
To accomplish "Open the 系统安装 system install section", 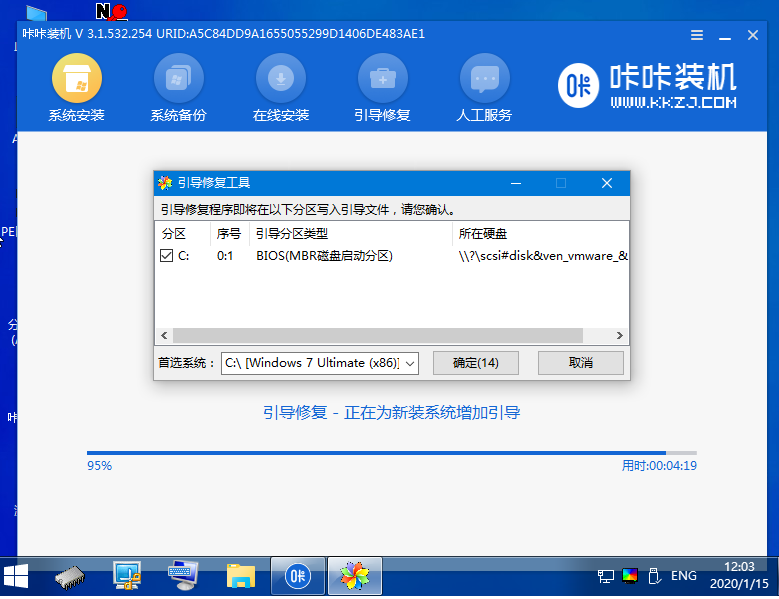I will (x=76, y=89).
